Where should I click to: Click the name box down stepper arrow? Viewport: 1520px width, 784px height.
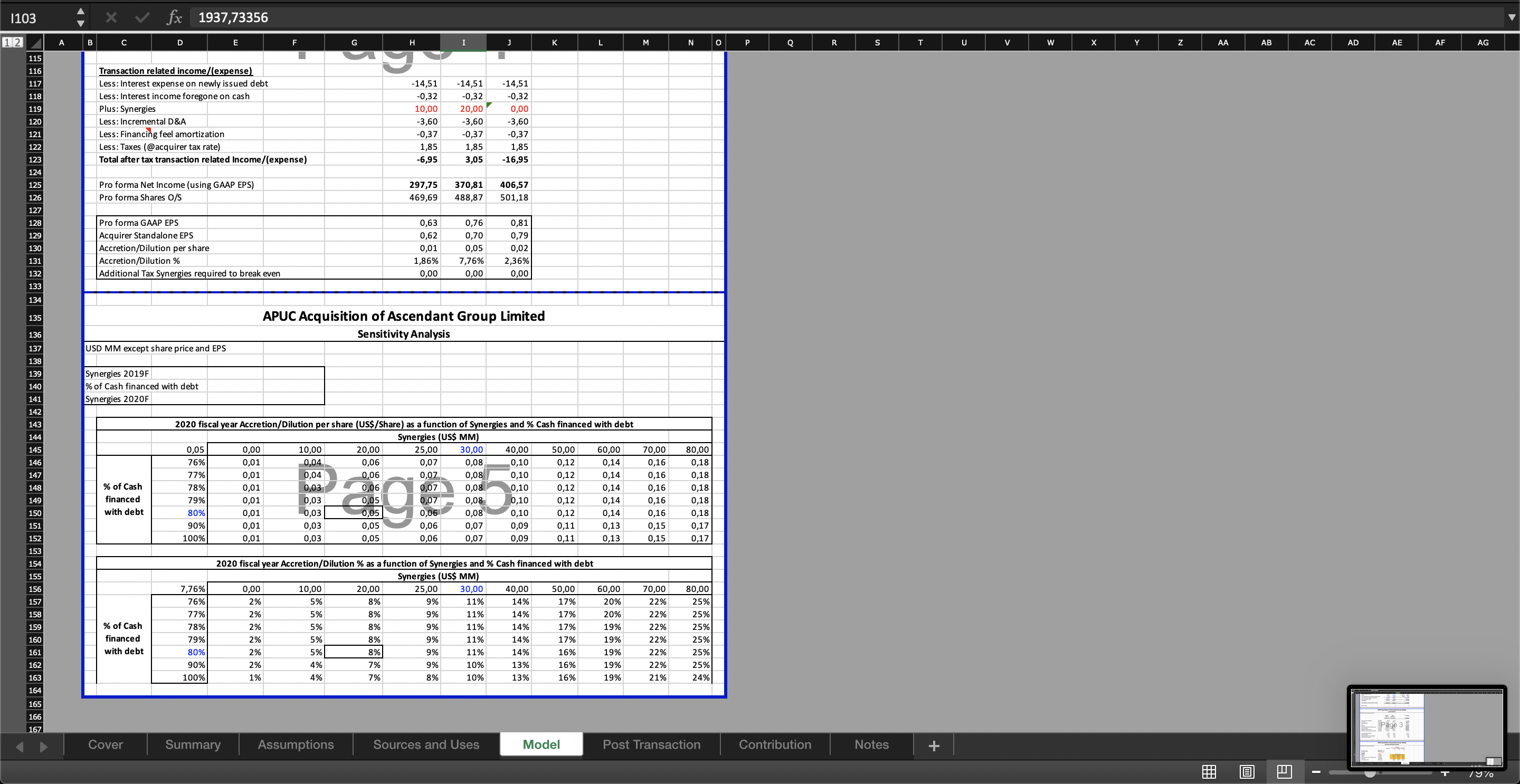(x=81, y=24)
